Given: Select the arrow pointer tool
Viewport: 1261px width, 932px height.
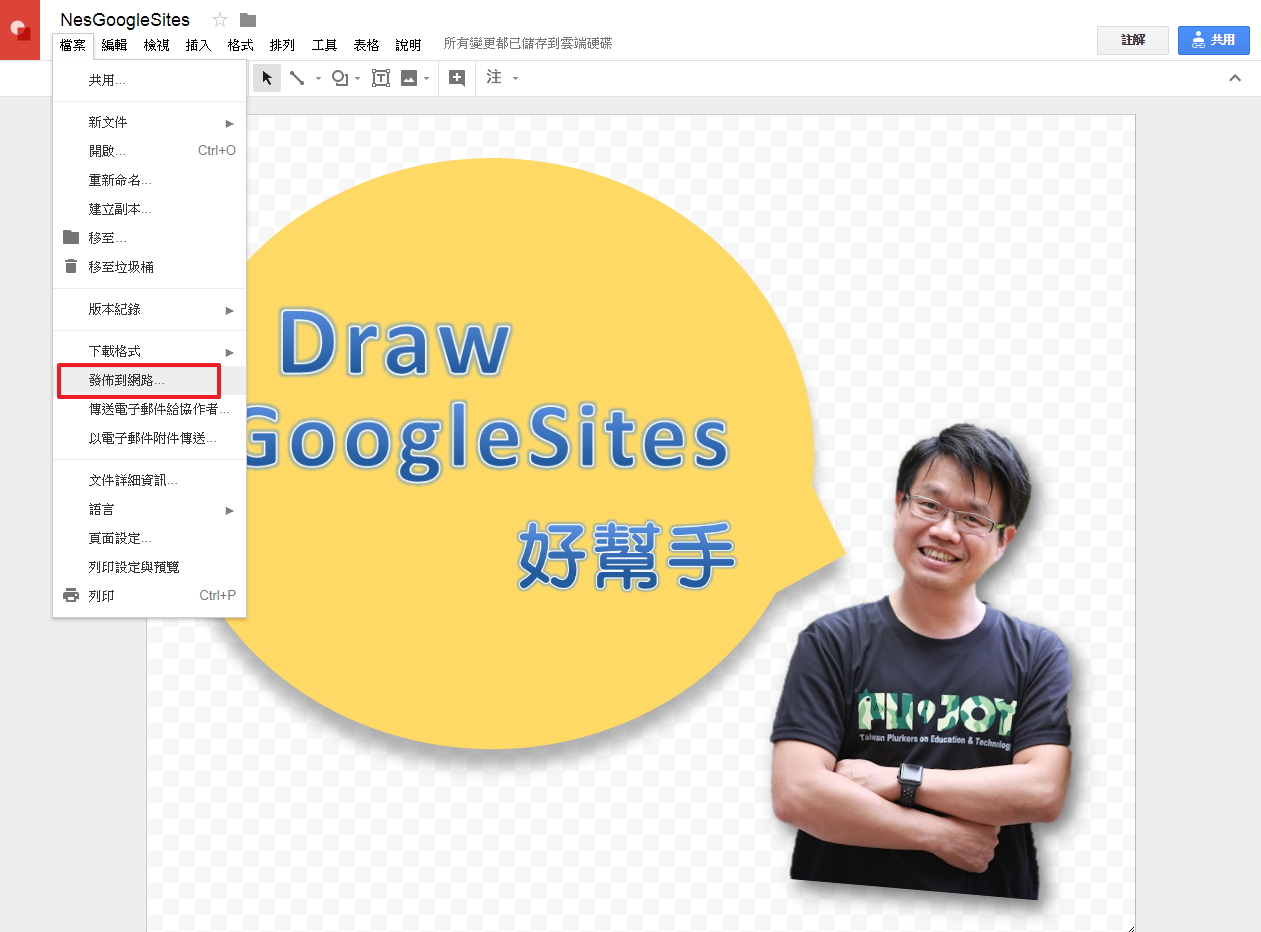Looking at the screenshot, I should point(267,78).
